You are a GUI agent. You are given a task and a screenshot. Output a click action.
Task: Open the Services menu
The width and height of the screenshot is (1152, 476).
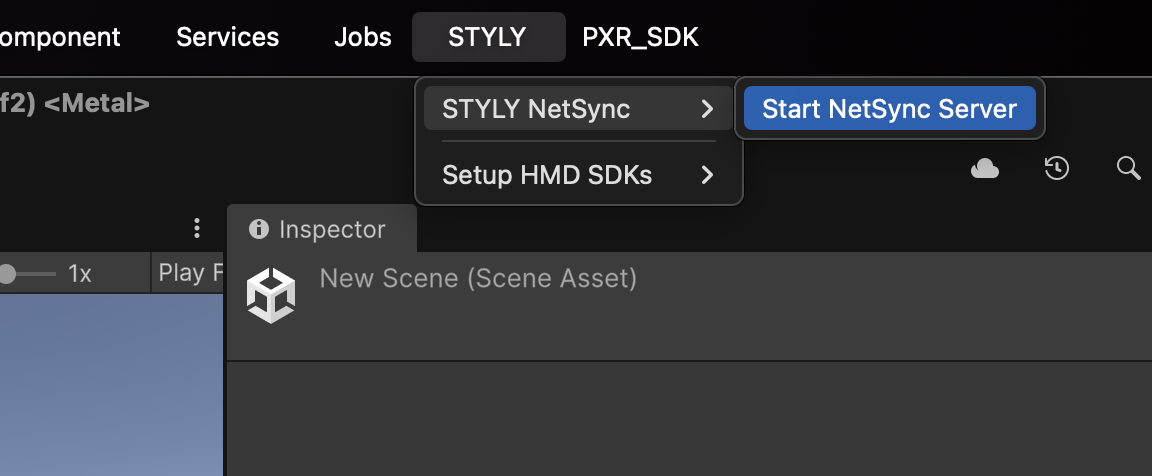click(227, 37)
